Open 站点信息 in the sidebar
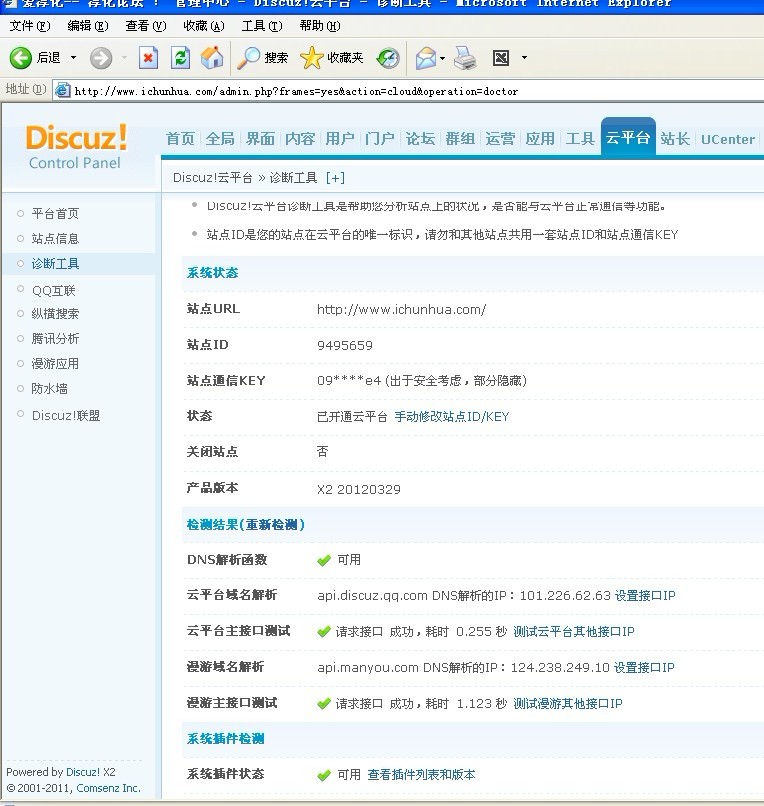This screenshot has height=806, width=764. [x=55, y=239]
